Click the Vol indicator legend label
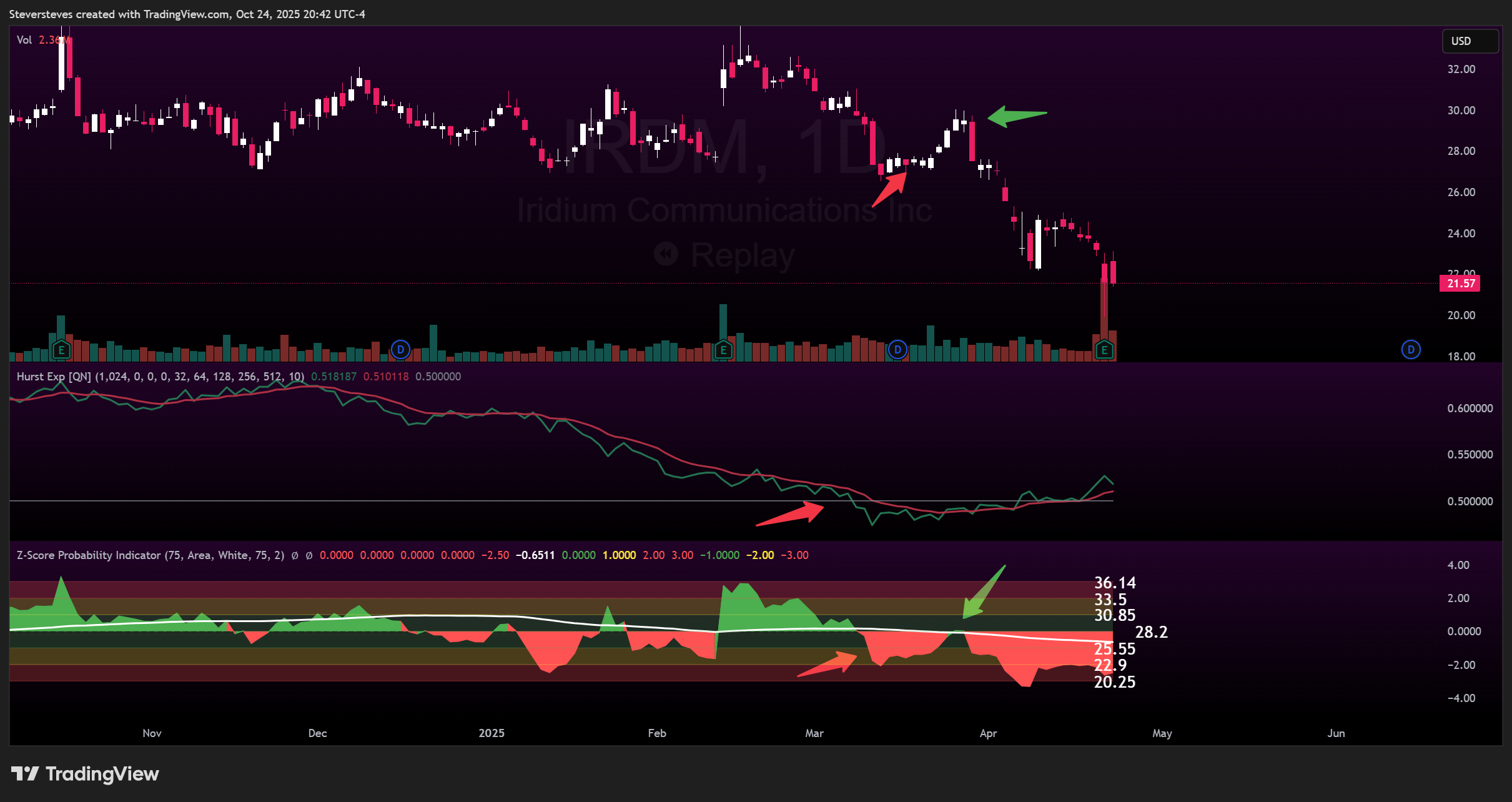The image size is (1512, 802). pyautogui.click(x=24, y=40)
